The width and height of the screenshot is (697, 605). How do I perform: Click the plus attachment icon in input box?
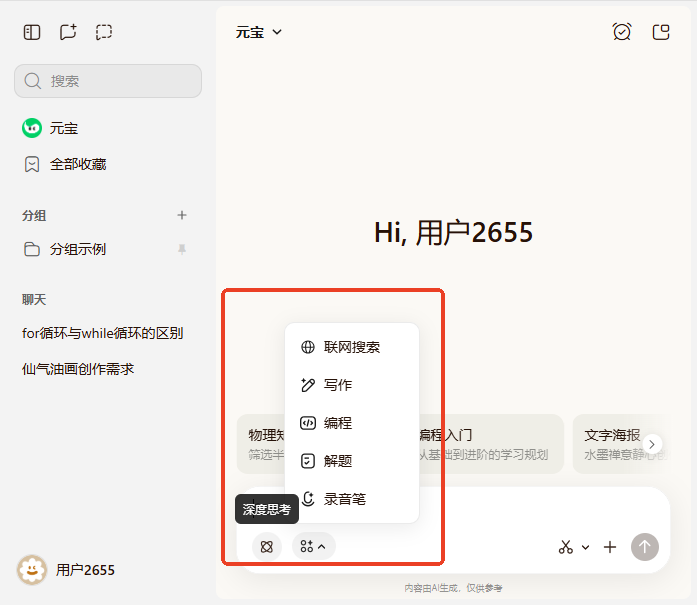click(610, 547)
